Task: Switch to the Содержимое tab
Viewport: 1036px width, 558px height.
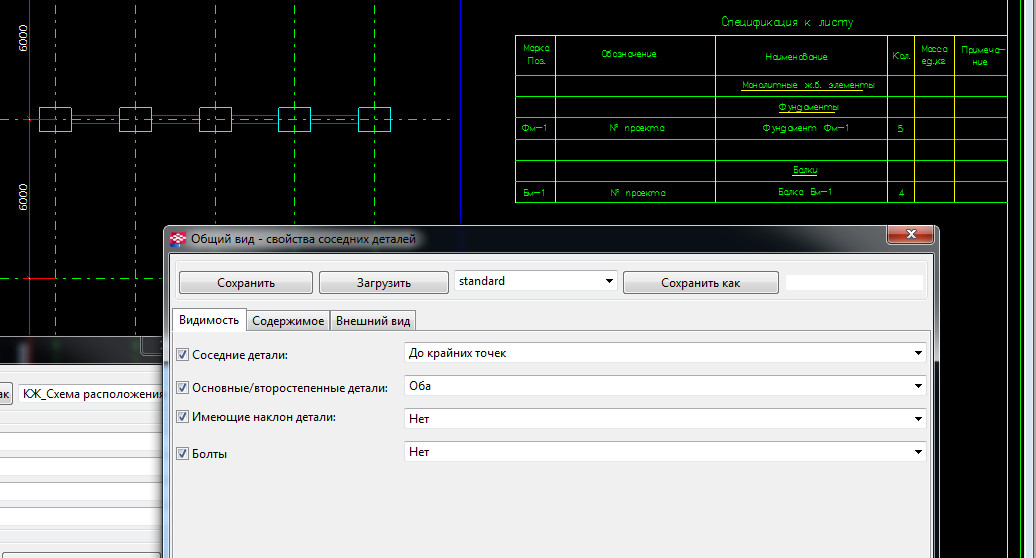Action: click(x=288, y=321)
